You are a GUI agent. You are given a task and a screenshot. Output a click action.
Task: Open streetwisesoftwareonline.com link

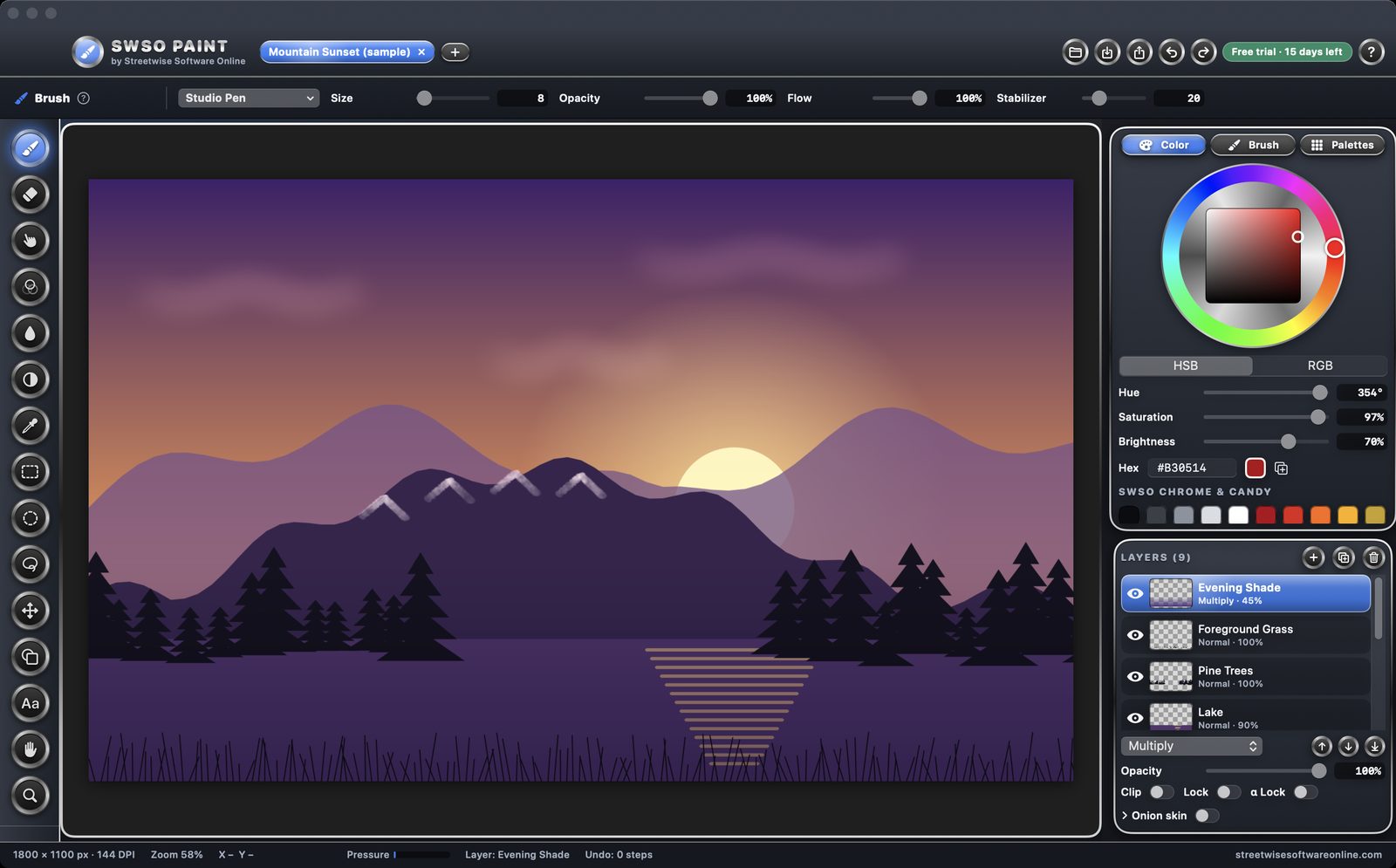[1308, 855]
